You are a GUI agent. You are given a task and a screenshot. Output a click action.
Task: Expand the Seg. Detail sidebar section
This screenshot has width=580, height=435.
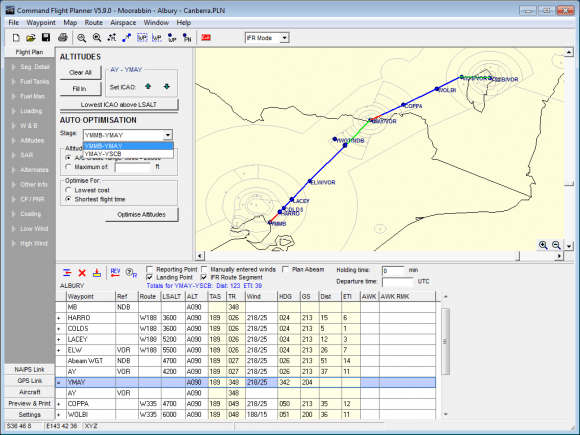click(x=30, y=67)
